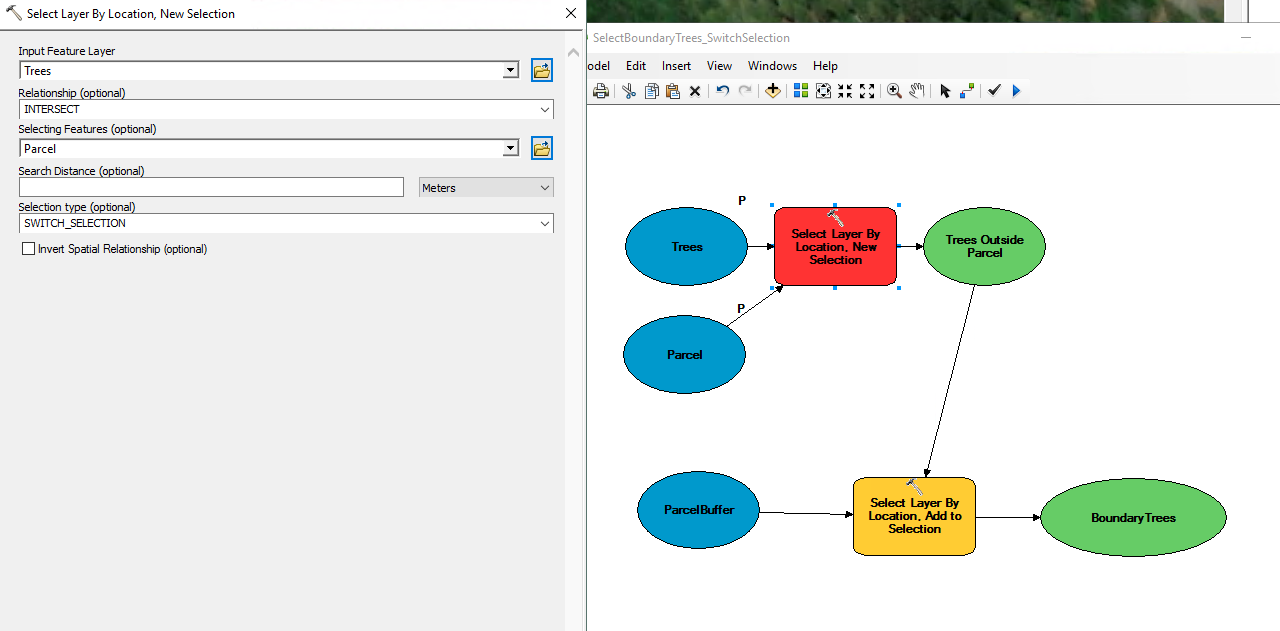
Task: Open the Windows menu in ModelBuilder
Action: pyautogui.click(x=772, y=66)
